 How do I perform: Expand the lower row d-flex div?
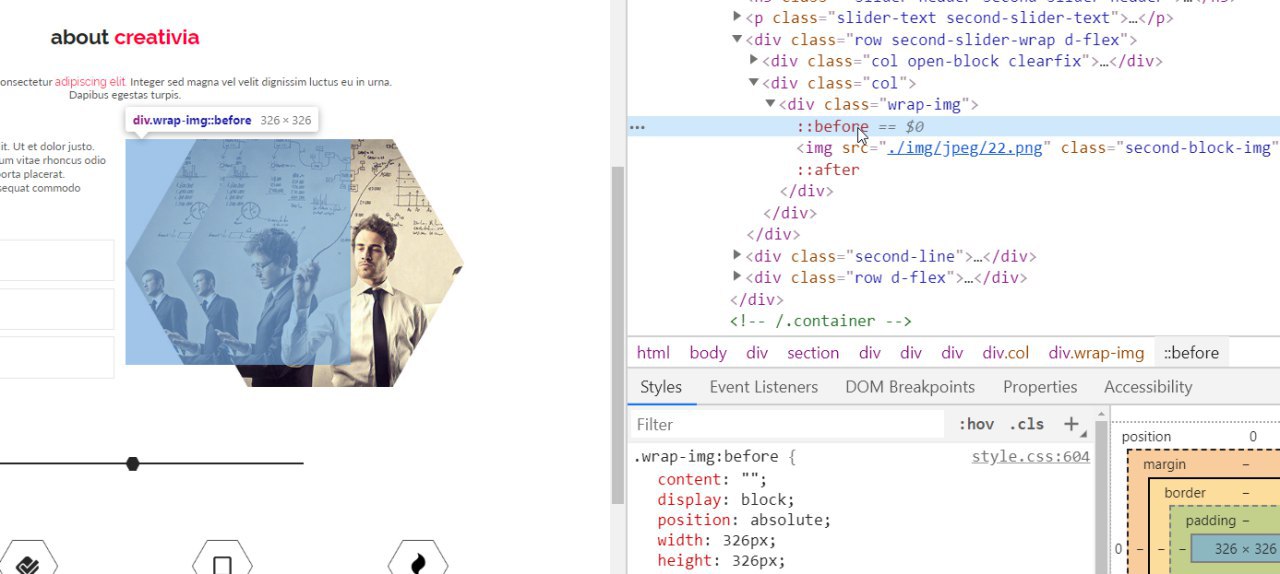[737, 278]
